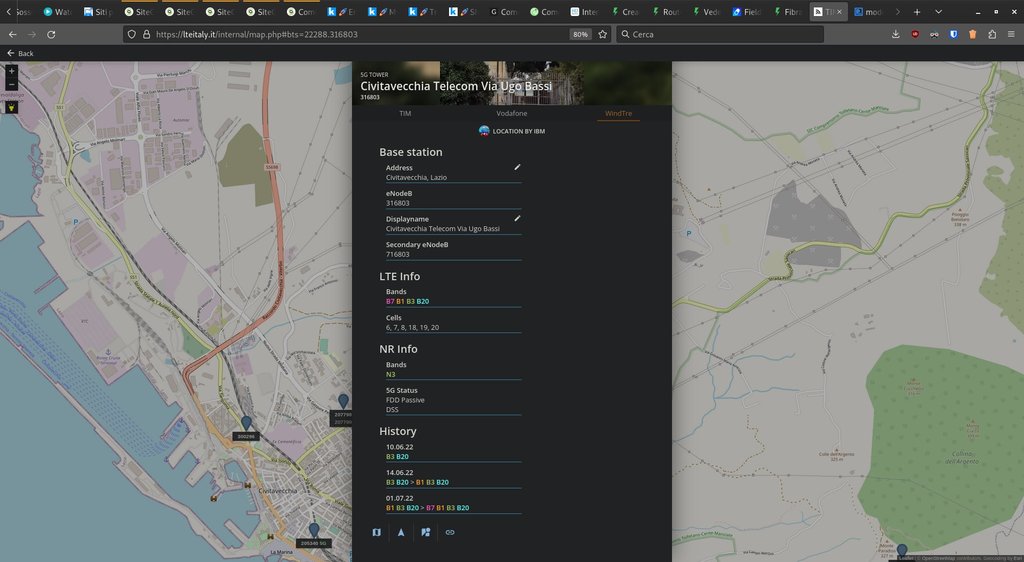Reload the page in the browser
This screenshot has height=562, width=1024.
(51, 34)
